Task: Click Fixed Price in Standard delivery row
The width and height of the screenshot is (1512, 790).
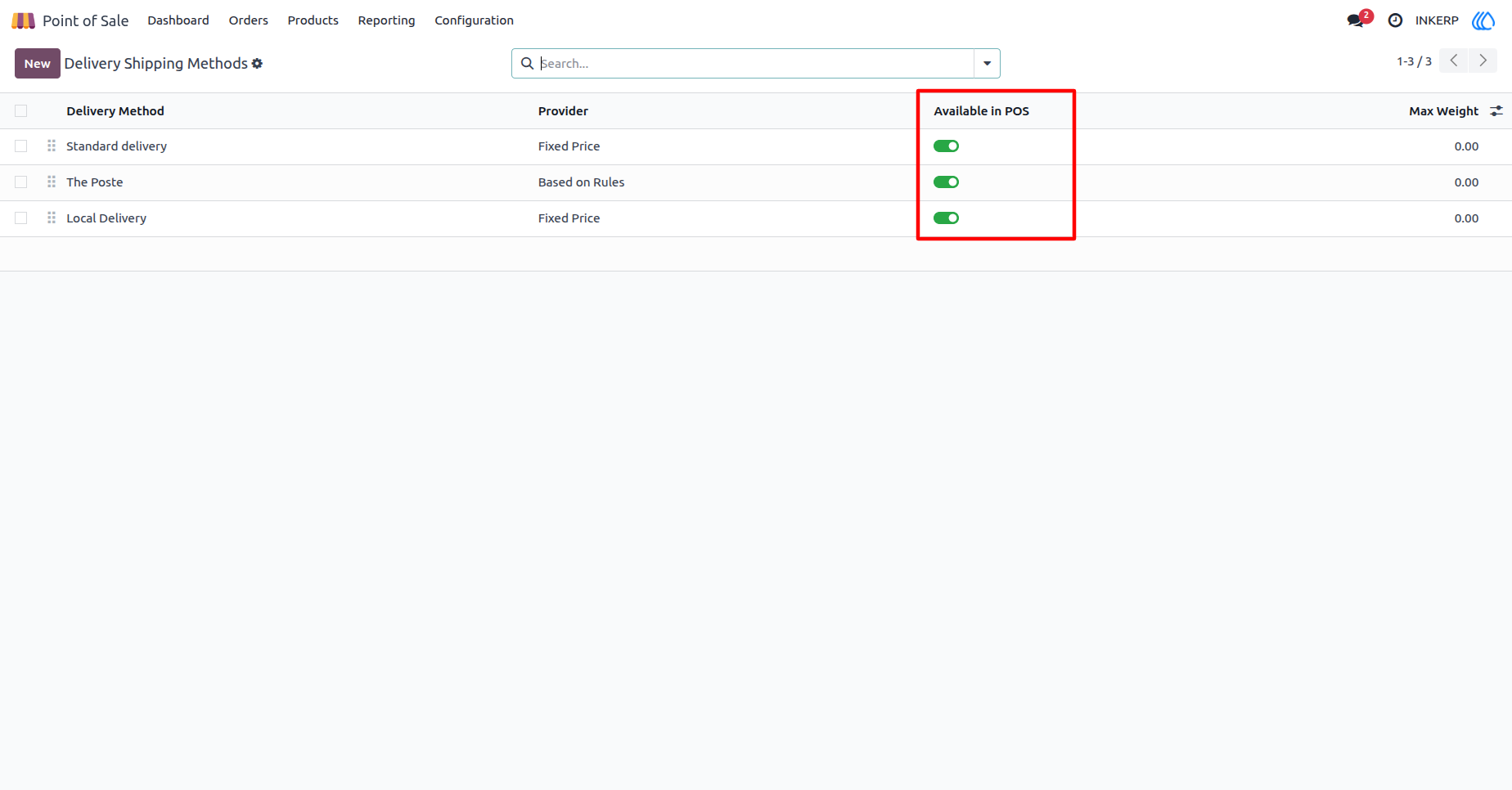Action: tap(569, 146)
